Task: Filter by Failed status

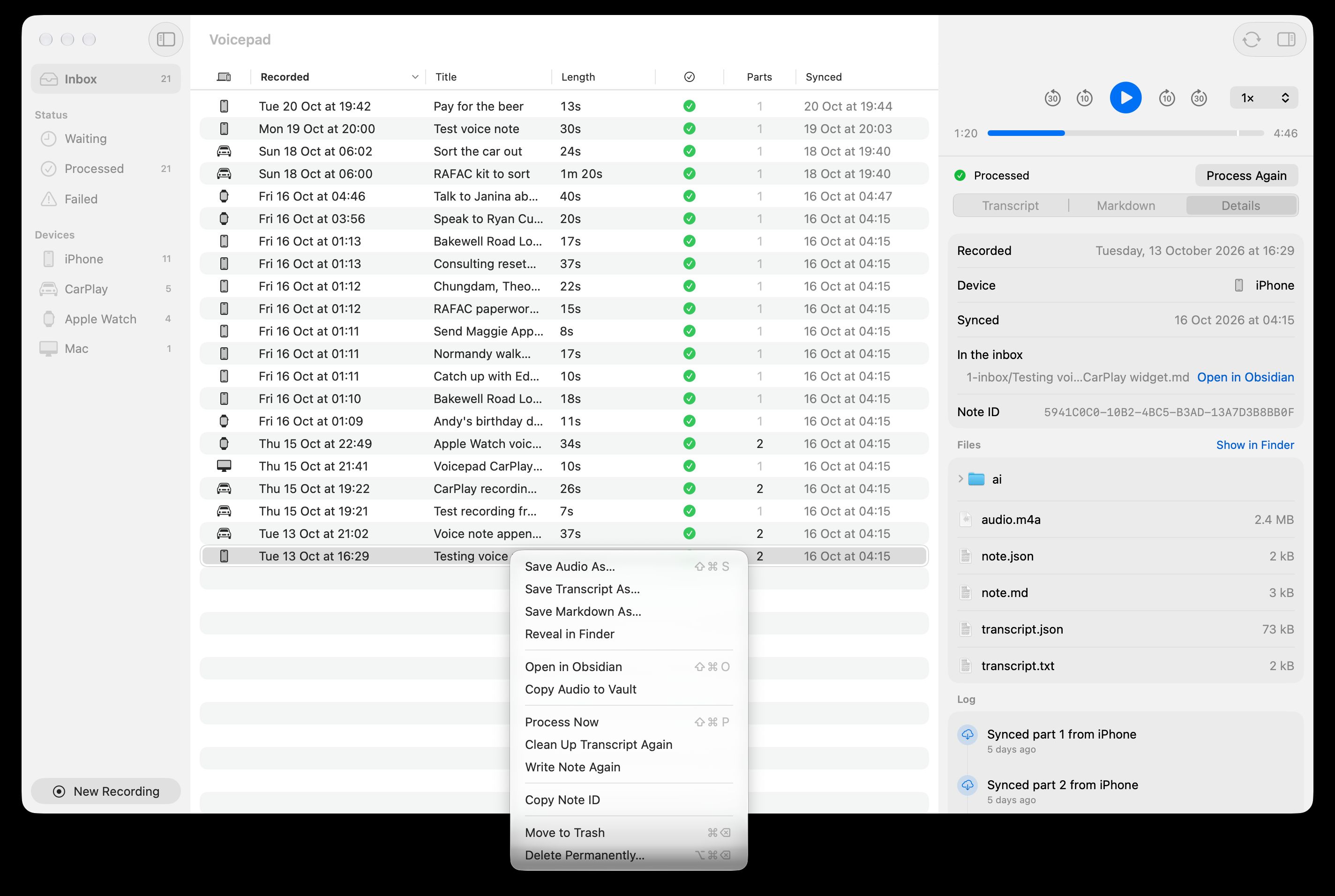Action: [x=106, y=199]
